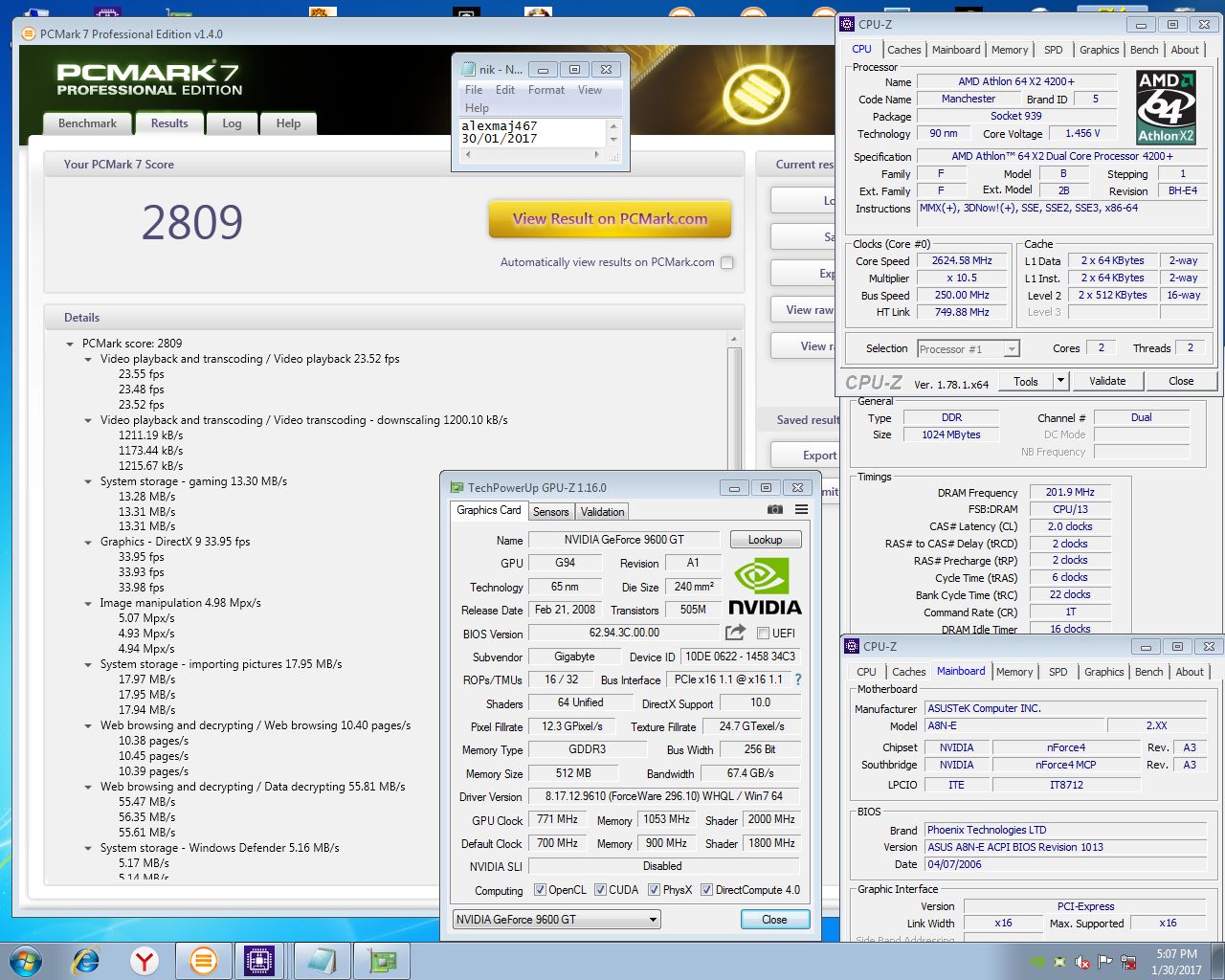Switch to PCMark 7 taskbar button
1225x980 pixels.
pyautogui.click(x=203, y=960)
